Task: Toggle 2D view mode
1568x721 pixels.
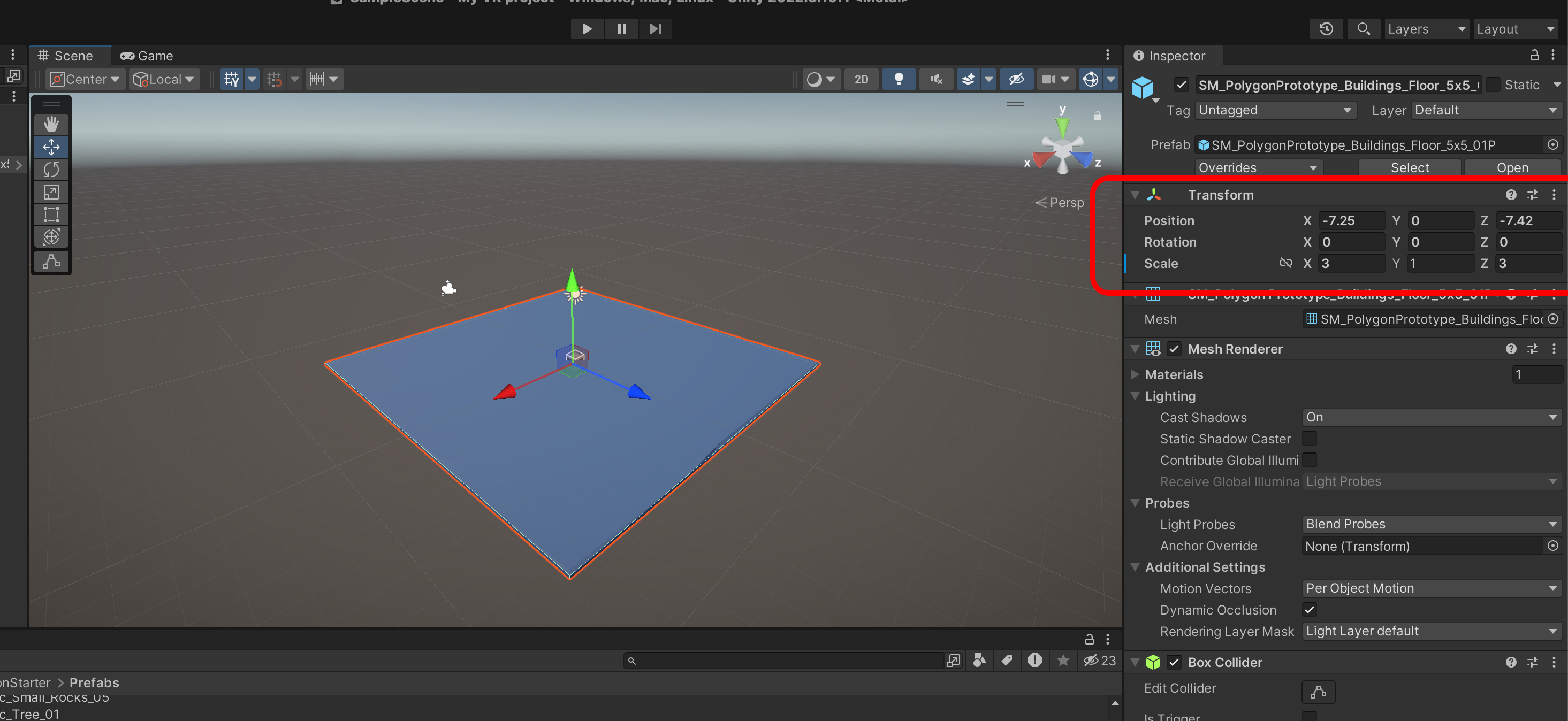Action: point(861,79)
